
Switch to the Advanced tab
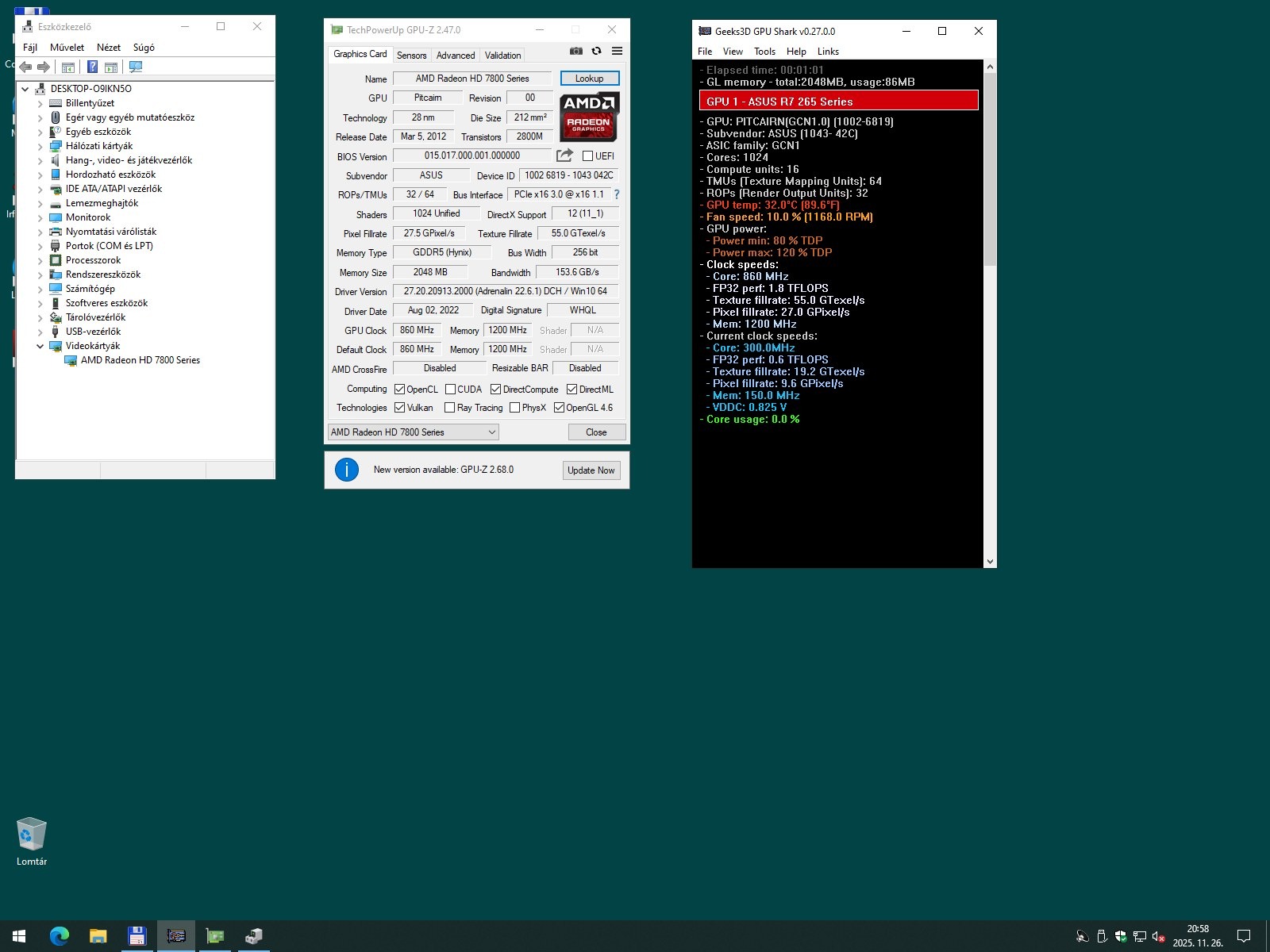pyautogui.click(x=456, y=56)
